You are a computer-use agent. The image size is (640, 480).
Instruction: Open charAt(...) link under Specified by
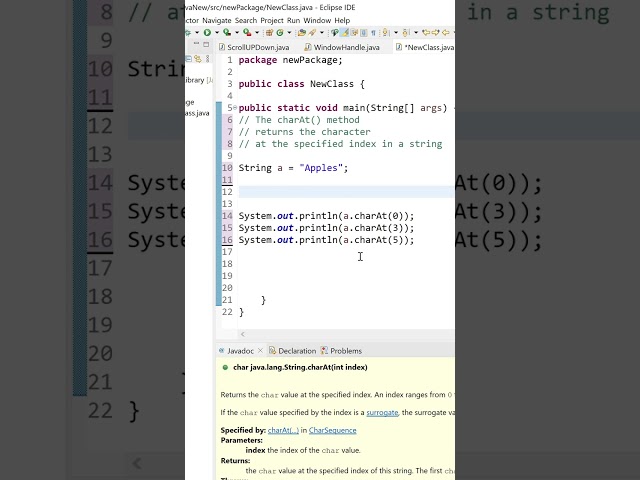click(283, 430)
